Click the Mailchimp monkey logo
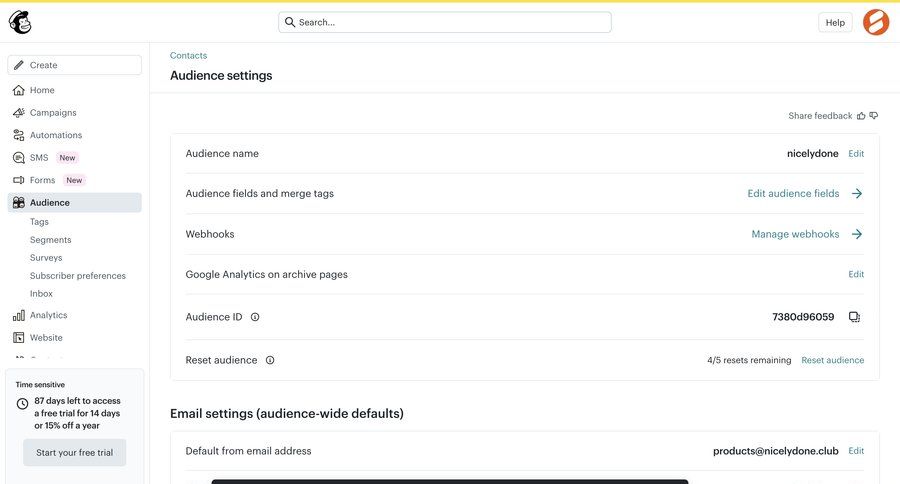The height and width of the screenshot is (484, 900). (x=20, y=22)
